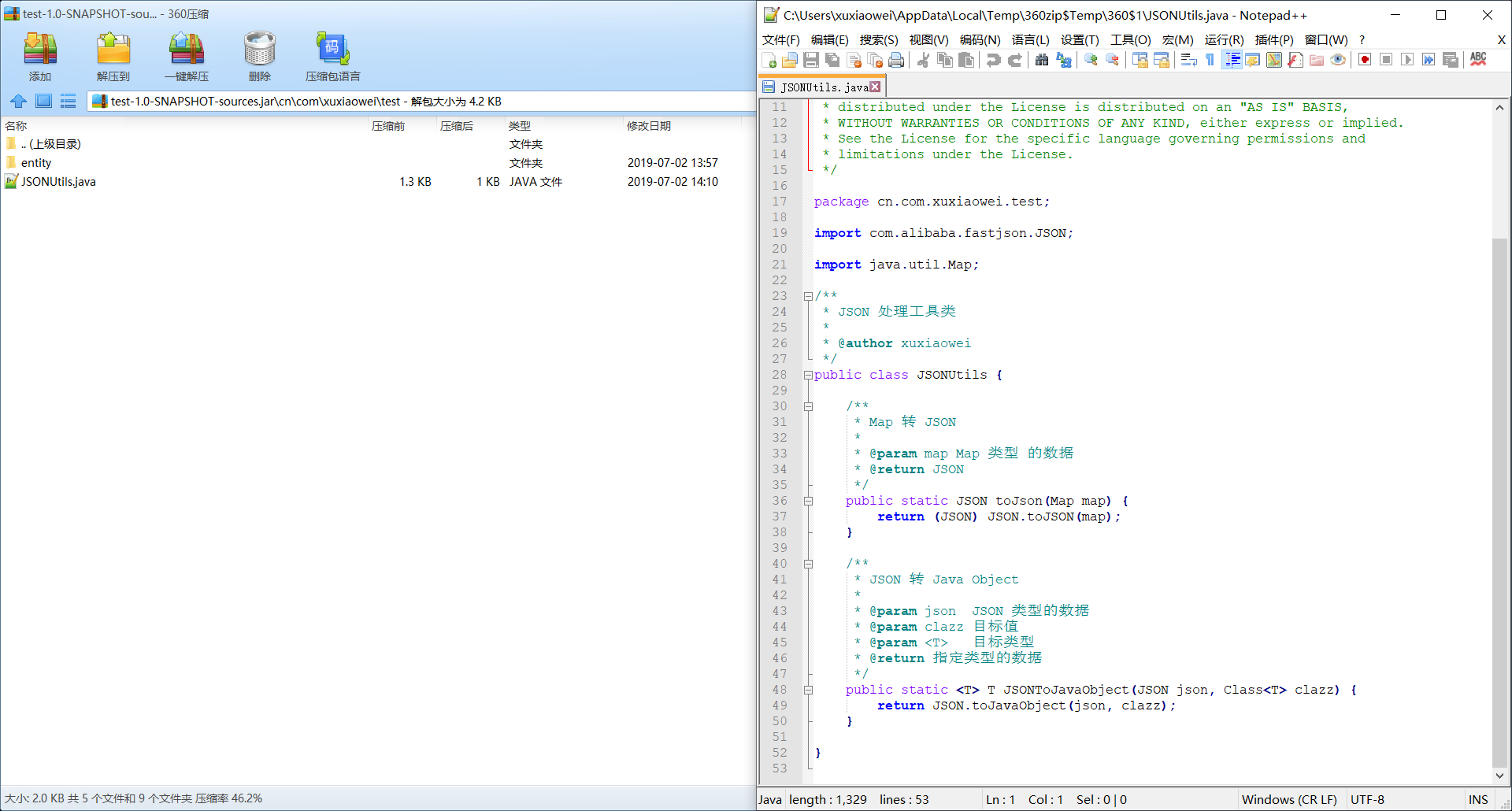1512x811 pixels.
Task: Start macro recording in Notepad++
Action: point(1366,60)
